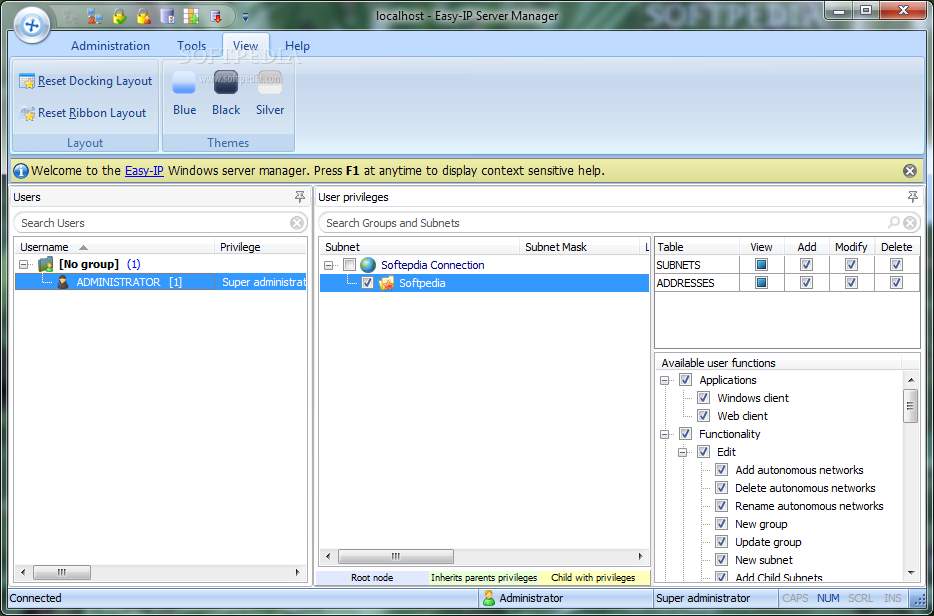
Task: Click the padlock with green checkmark icon
Action: (119, 17)
